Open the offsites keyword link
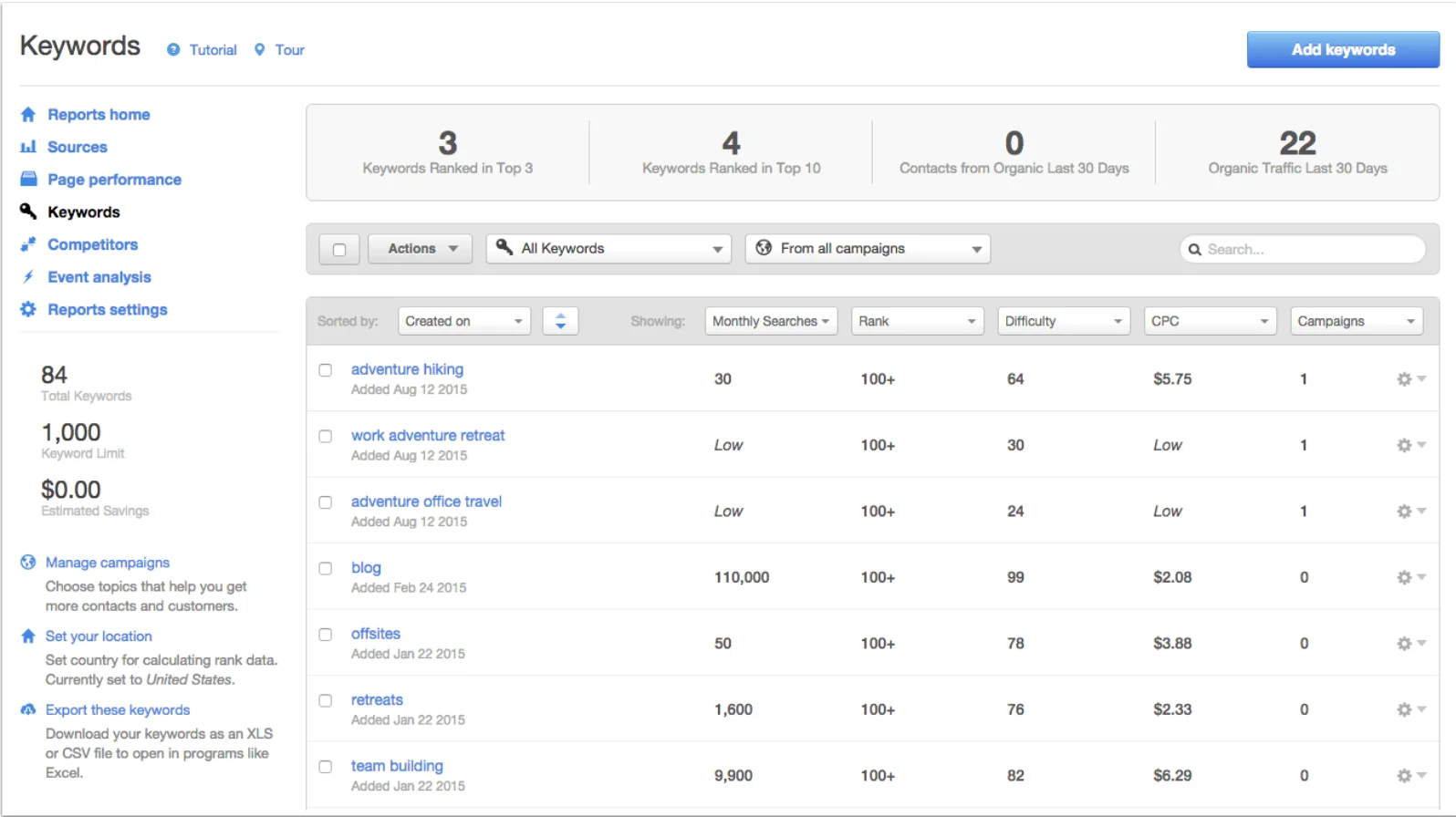 376,634
